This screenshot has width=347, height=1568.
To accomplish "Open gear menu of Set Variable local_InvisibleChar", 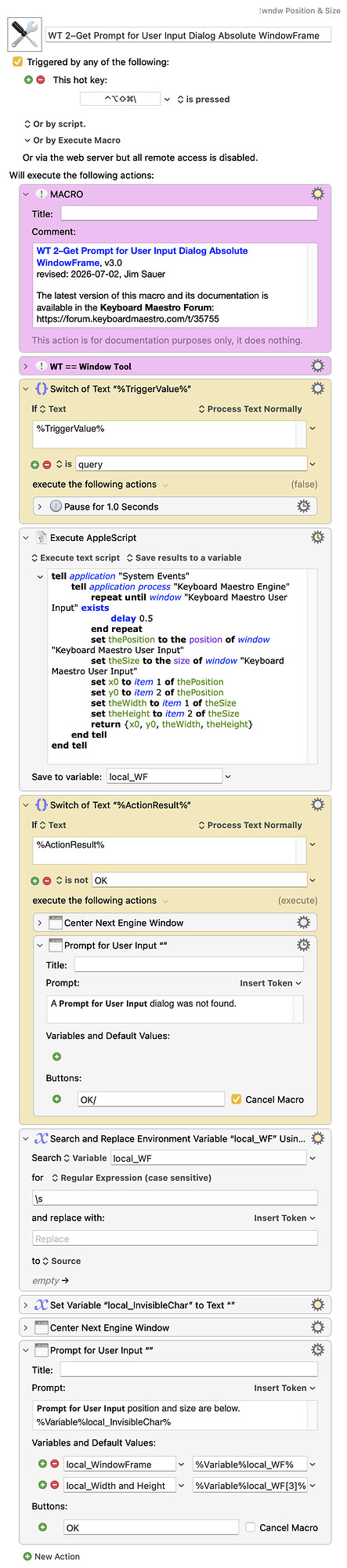I will click(317, 1305).
